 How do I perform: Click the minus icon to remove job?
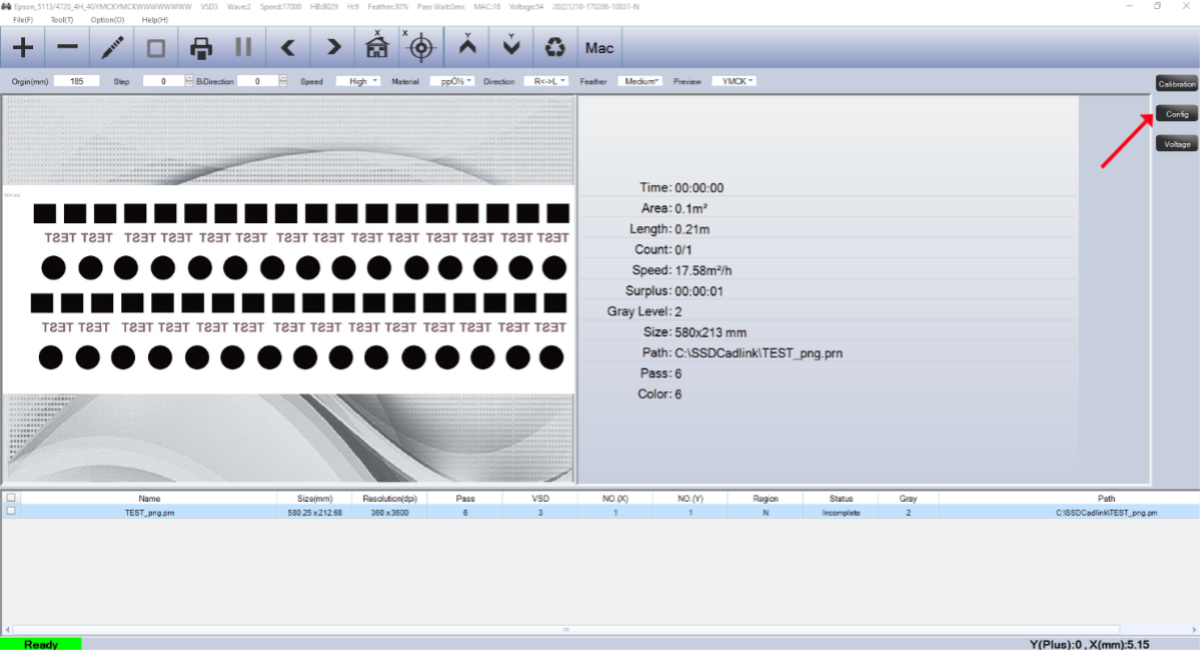[67, 47]
